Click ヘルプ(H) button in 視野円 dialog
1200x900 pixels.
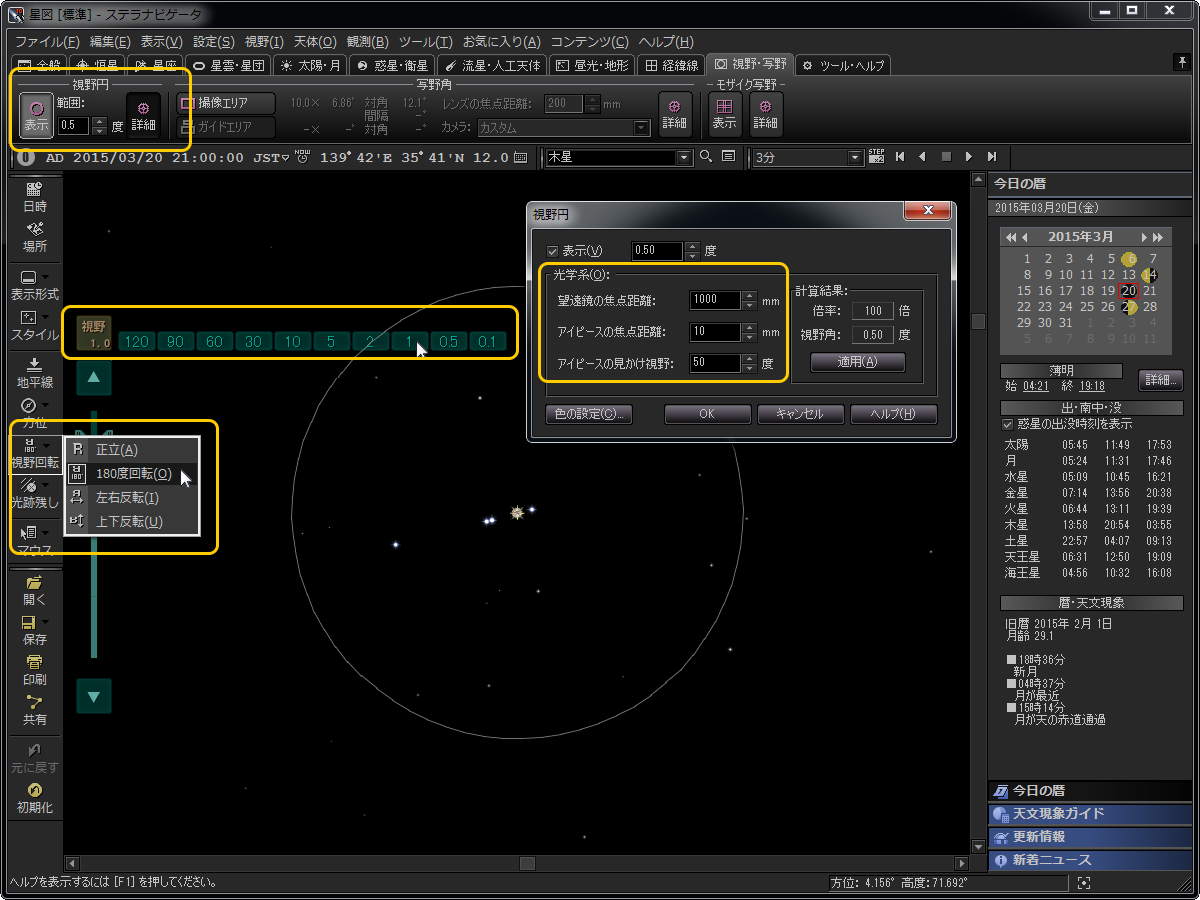pyautogui.click(x=894, y=414)
